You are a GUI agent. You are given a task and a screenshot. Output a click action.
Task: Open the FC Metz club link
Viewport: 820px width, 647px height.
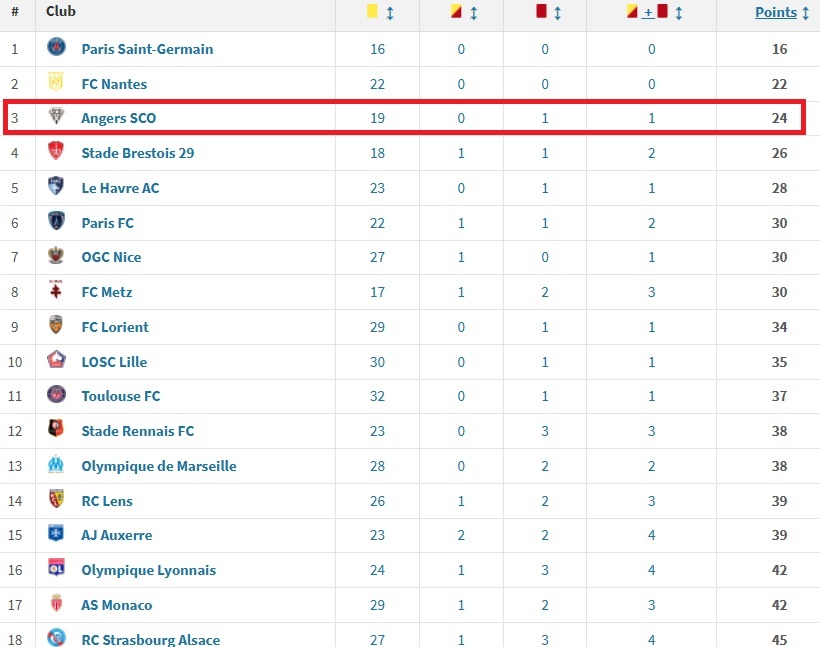(107, 292)
